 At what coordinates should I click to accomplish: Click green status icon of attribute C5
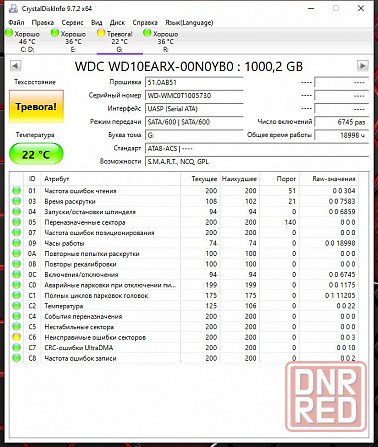pos(16,327)
